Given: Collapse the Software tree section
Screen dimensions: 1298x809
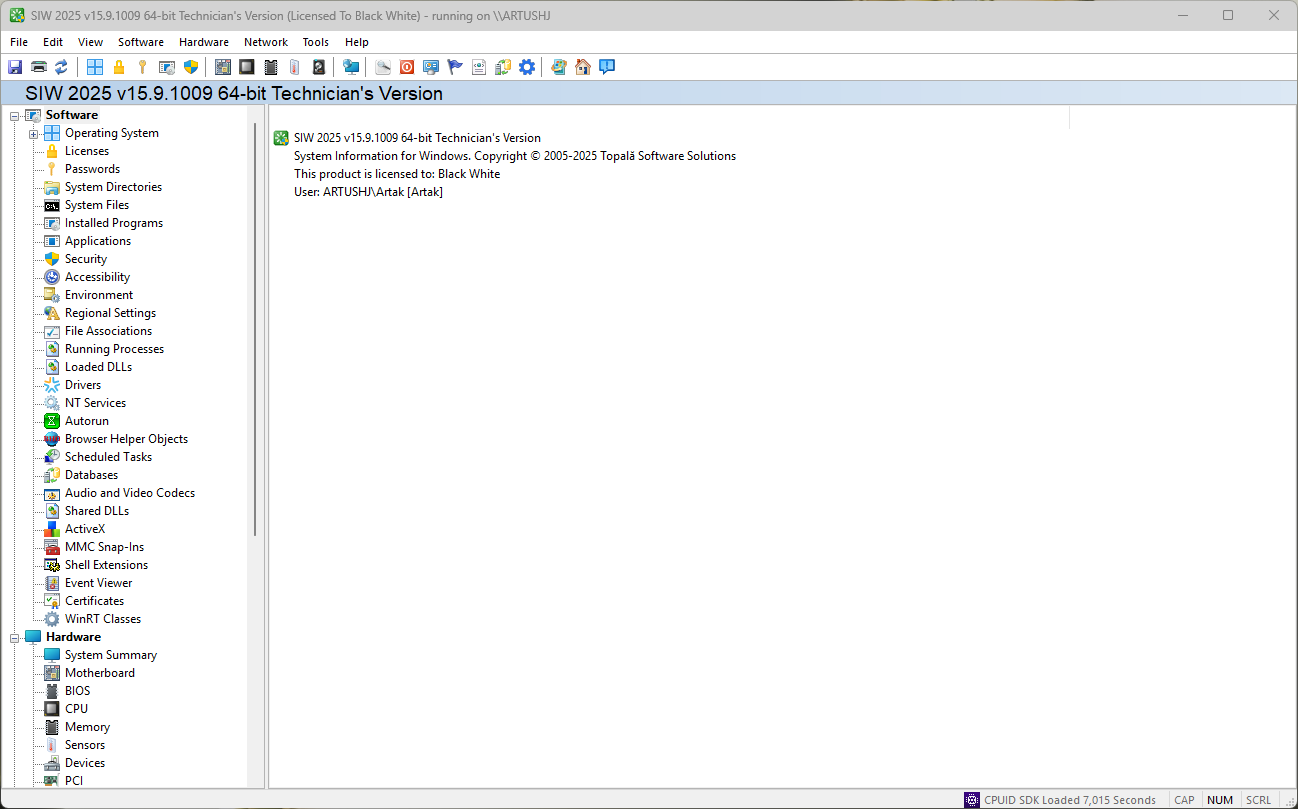Looking at the screenshot, I should pyautogui.click(x=15, y=115).
